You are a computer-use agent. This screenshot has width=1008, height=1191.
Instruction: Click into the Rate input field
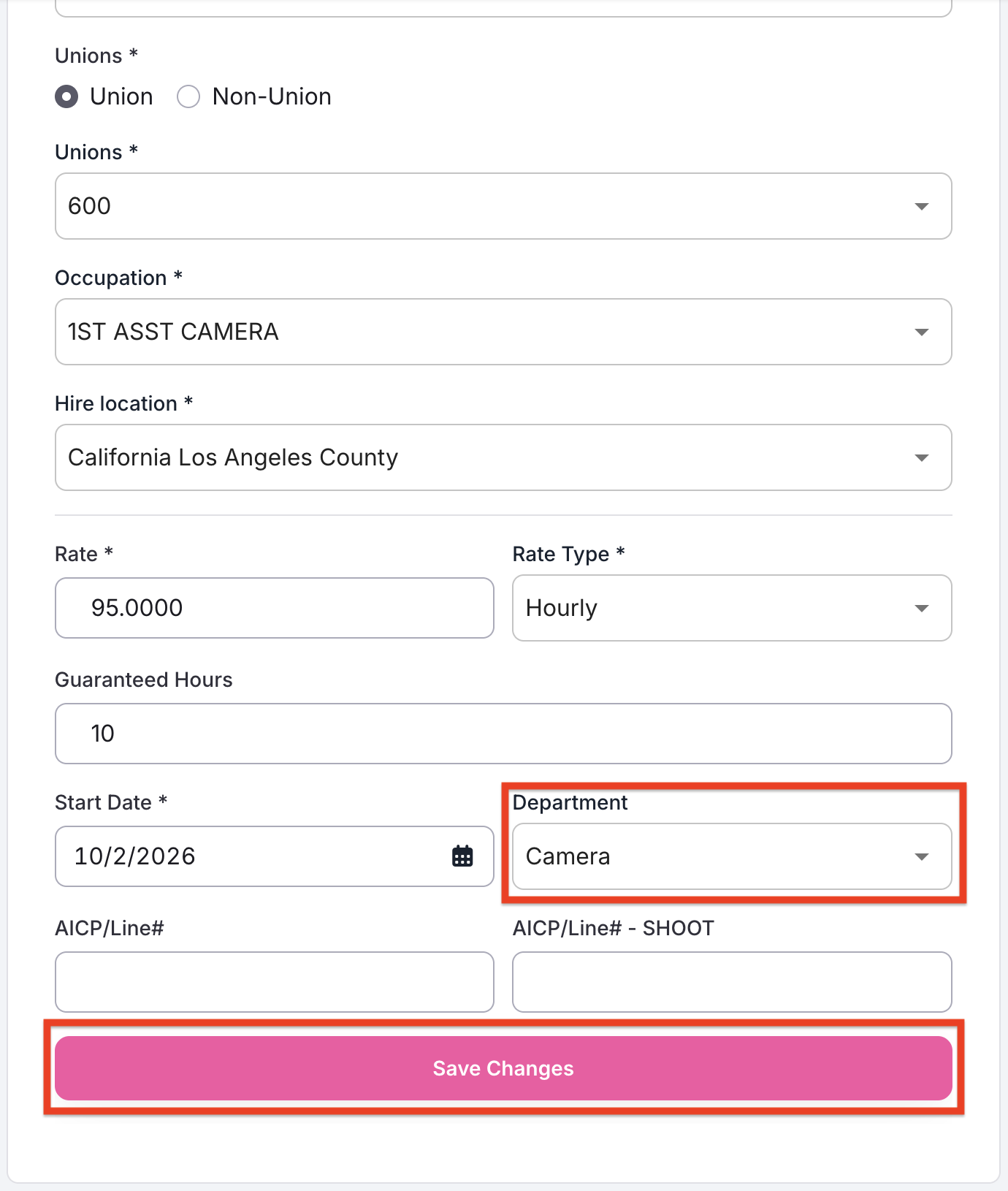click(275, 608)
